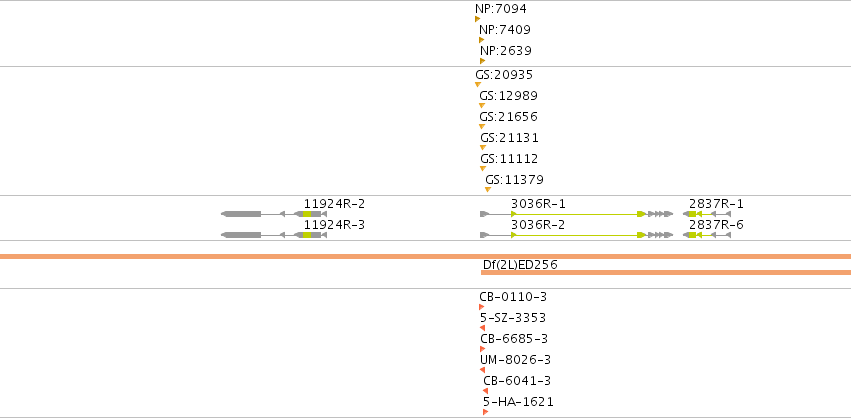Viewport: 851px width, 418px height.
Task: Click the GS:21131 text label
Action: coord(510,138)
